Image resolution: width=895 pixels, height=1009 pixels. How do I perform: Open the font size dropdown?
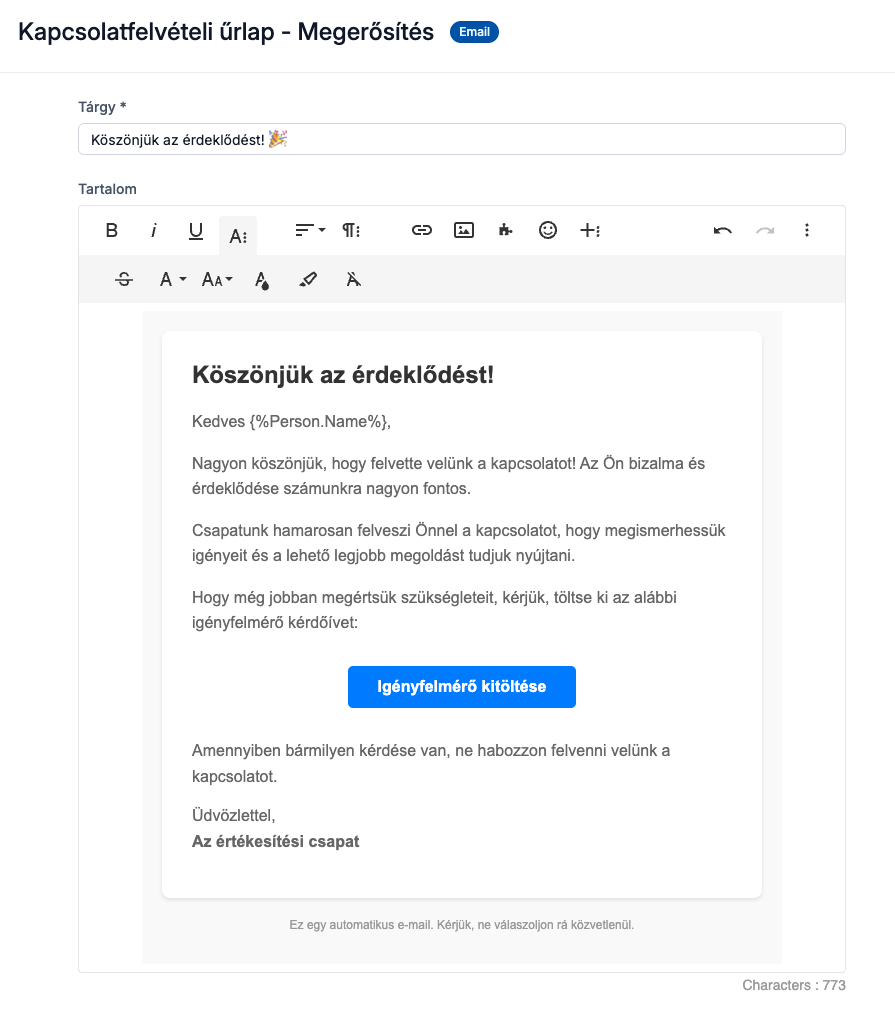217,280
